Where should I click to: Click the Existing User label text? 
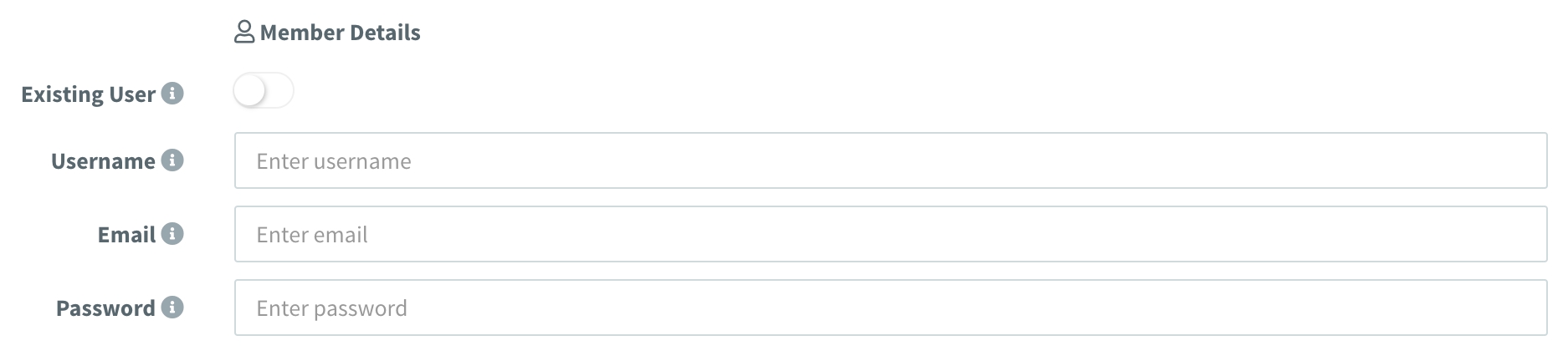click(88, 94)
